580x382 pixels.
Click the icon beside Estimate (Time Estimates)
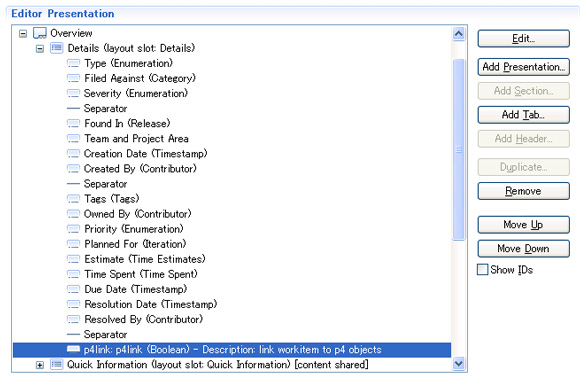pos(73,259)
